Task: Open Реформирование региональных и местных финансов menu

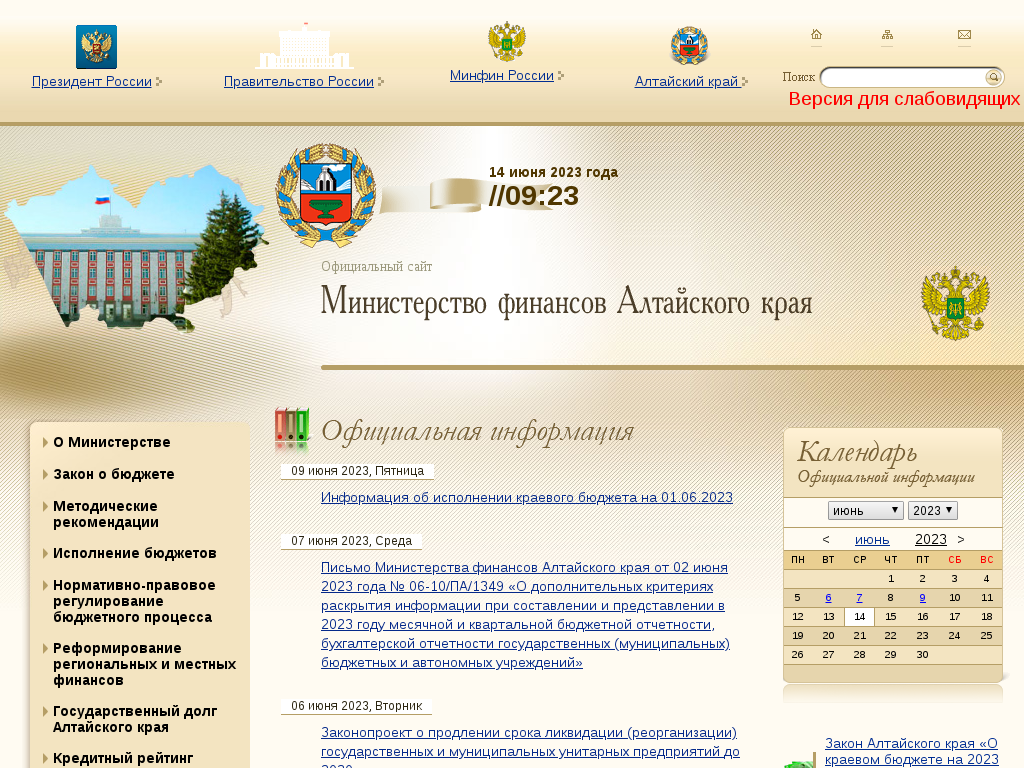Action: click(x=144, y=665)
